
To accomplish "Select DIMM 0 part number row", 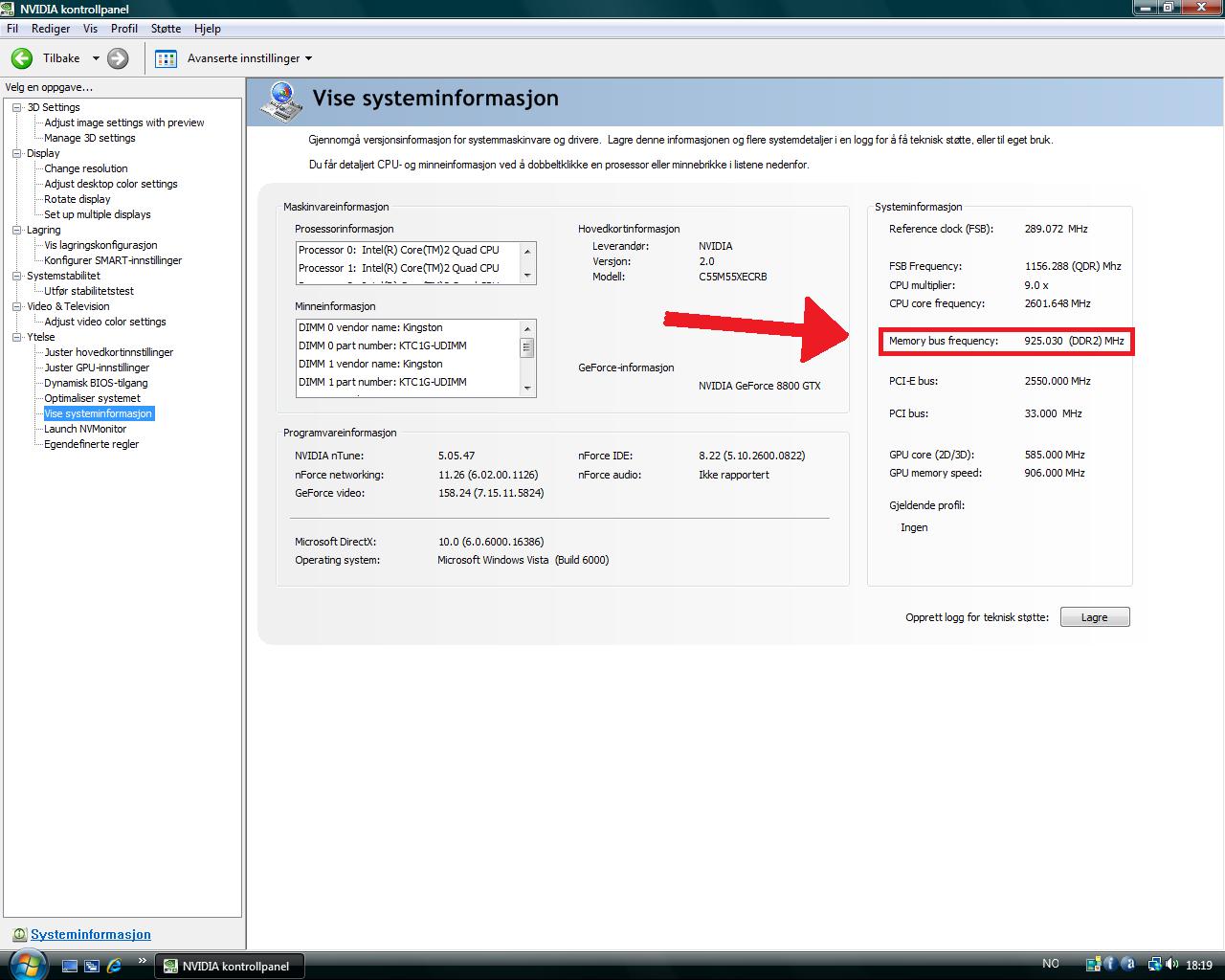I will [x=409, y=345].
